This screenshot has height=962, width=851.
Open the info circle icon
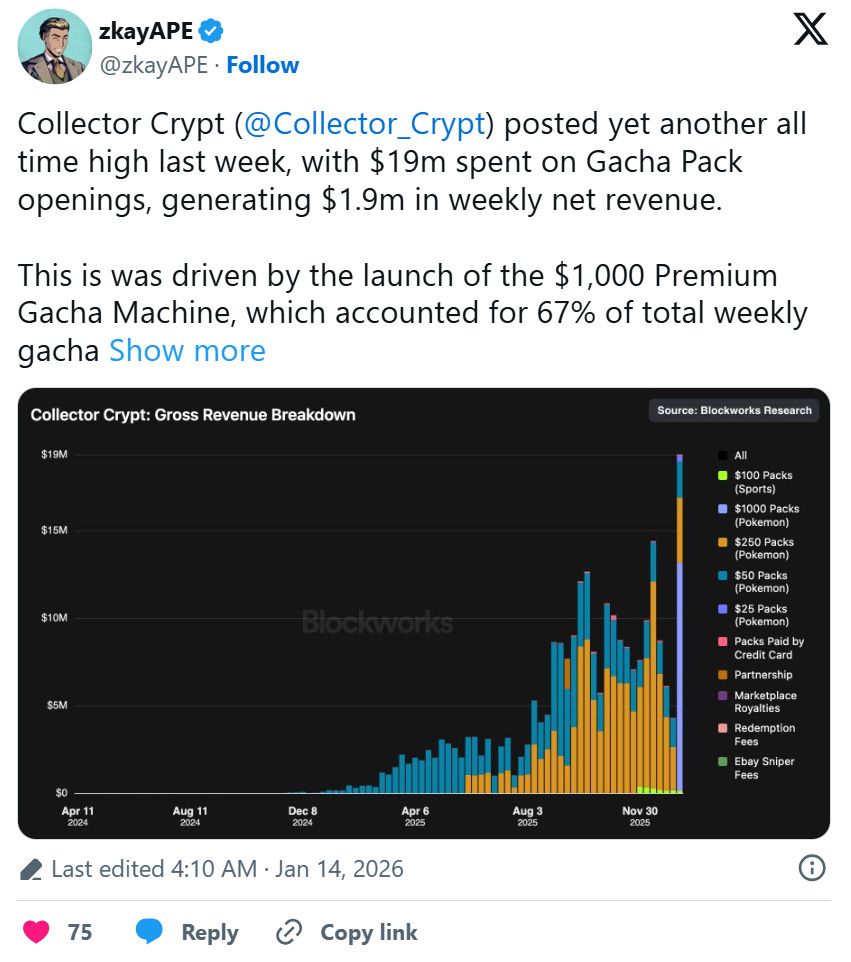(x=812, y=868)
